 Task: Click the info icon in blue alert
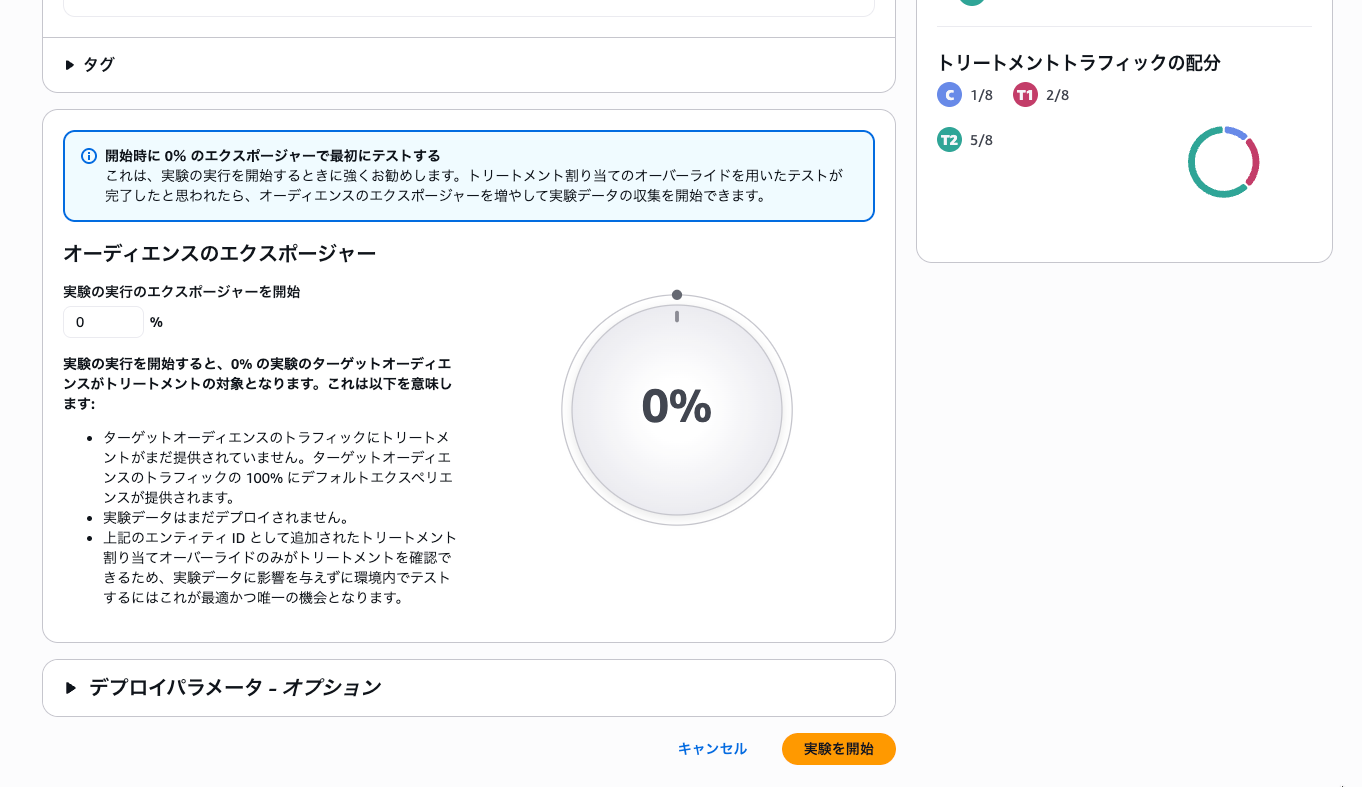(x=89, y=156)
